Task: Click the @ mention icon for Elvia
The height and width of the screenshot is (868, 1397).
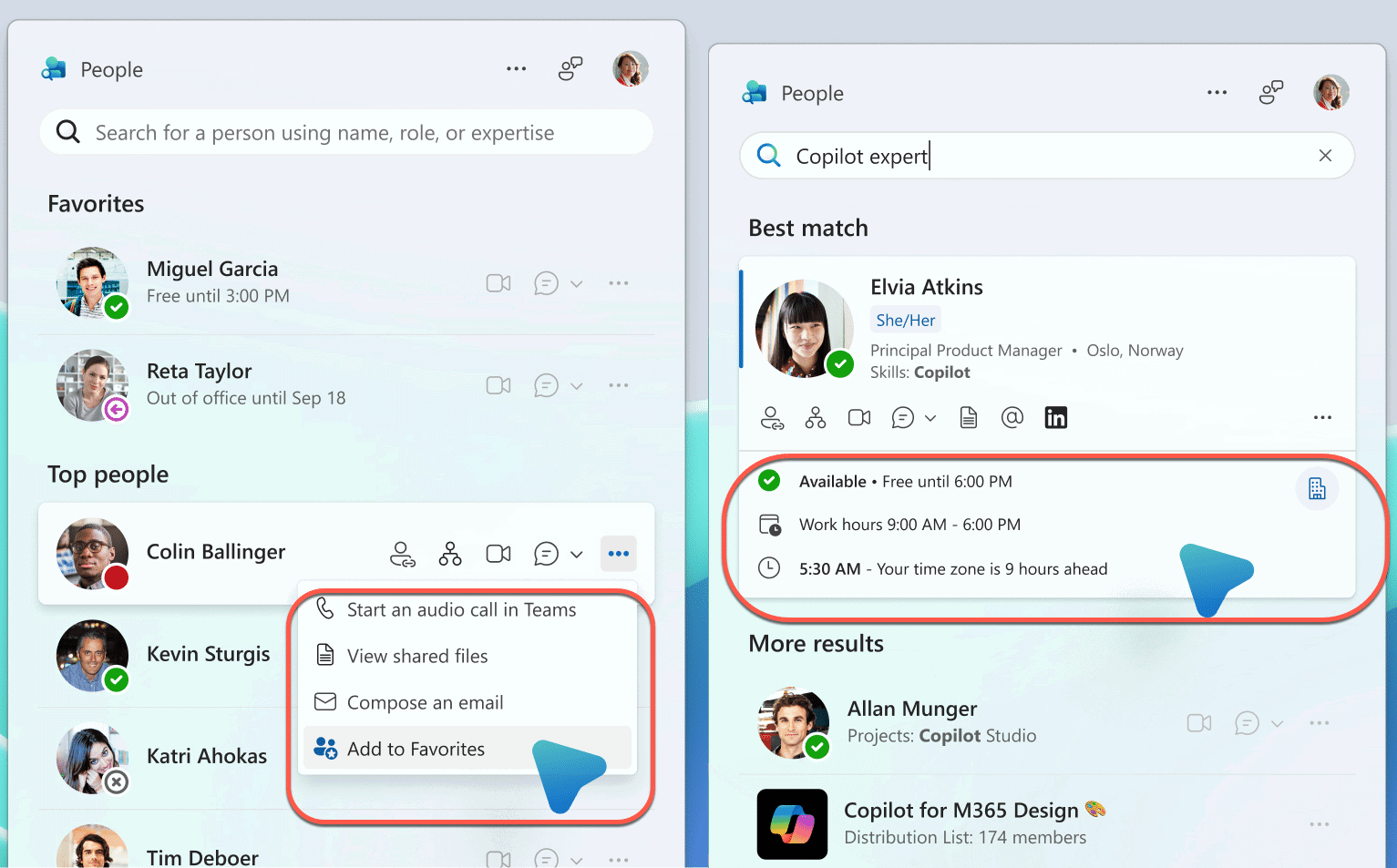Action: pos(1012,418)
